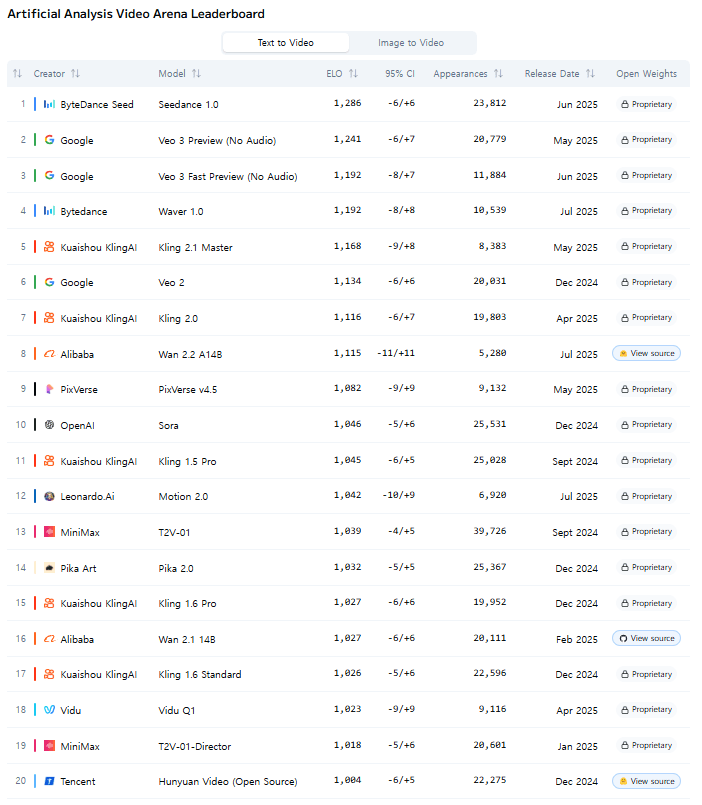This screenshot has width=702, height=805.
Task: Switch to the Text to Video tab
Action: [x=286, y=43]
